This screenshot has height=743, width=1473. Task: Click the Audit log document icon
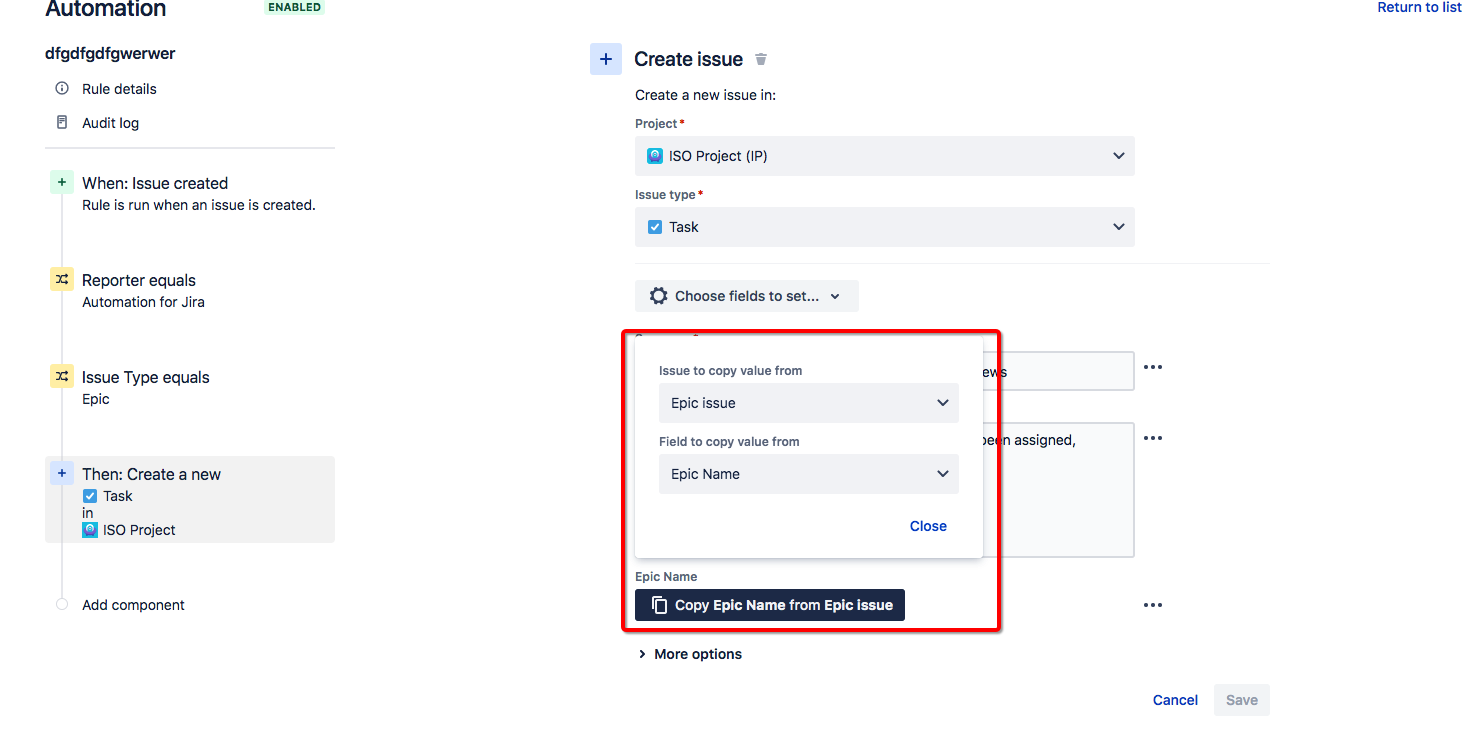tap(62, 123)
